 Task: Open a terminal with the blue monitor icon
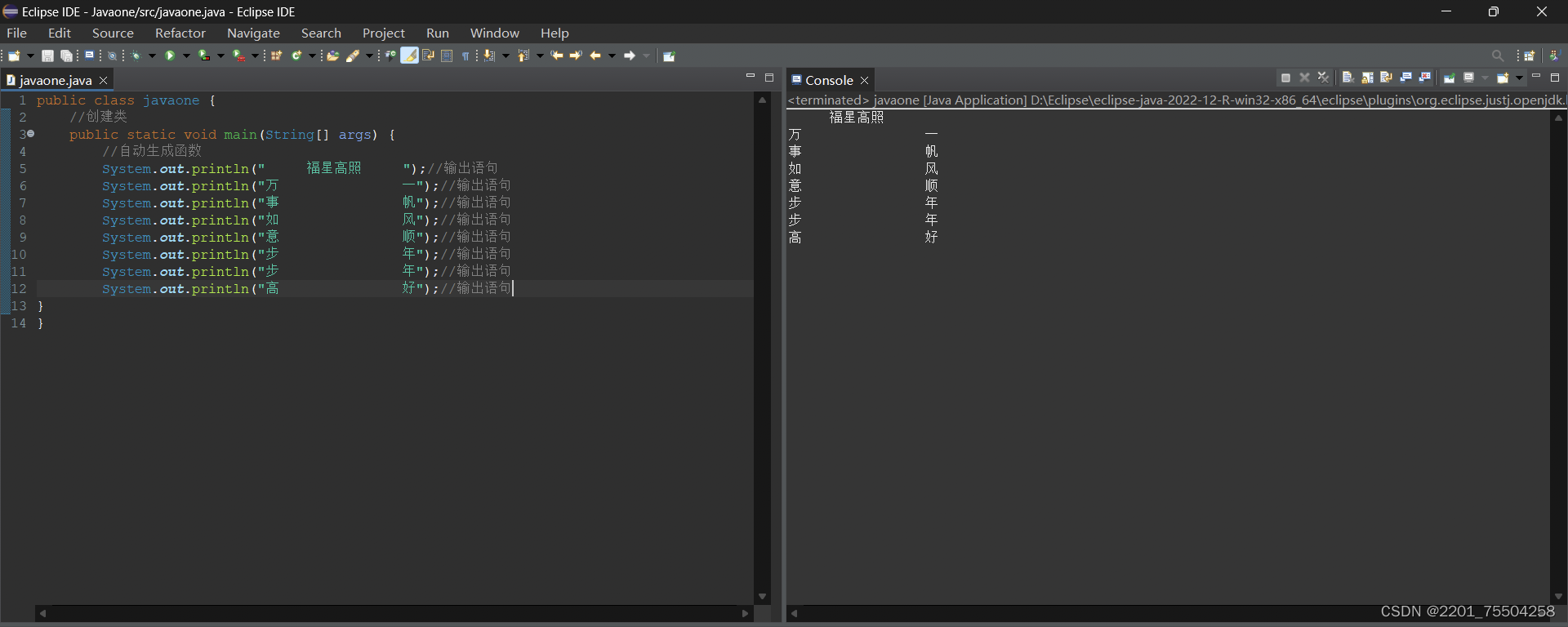click(89, 55)
